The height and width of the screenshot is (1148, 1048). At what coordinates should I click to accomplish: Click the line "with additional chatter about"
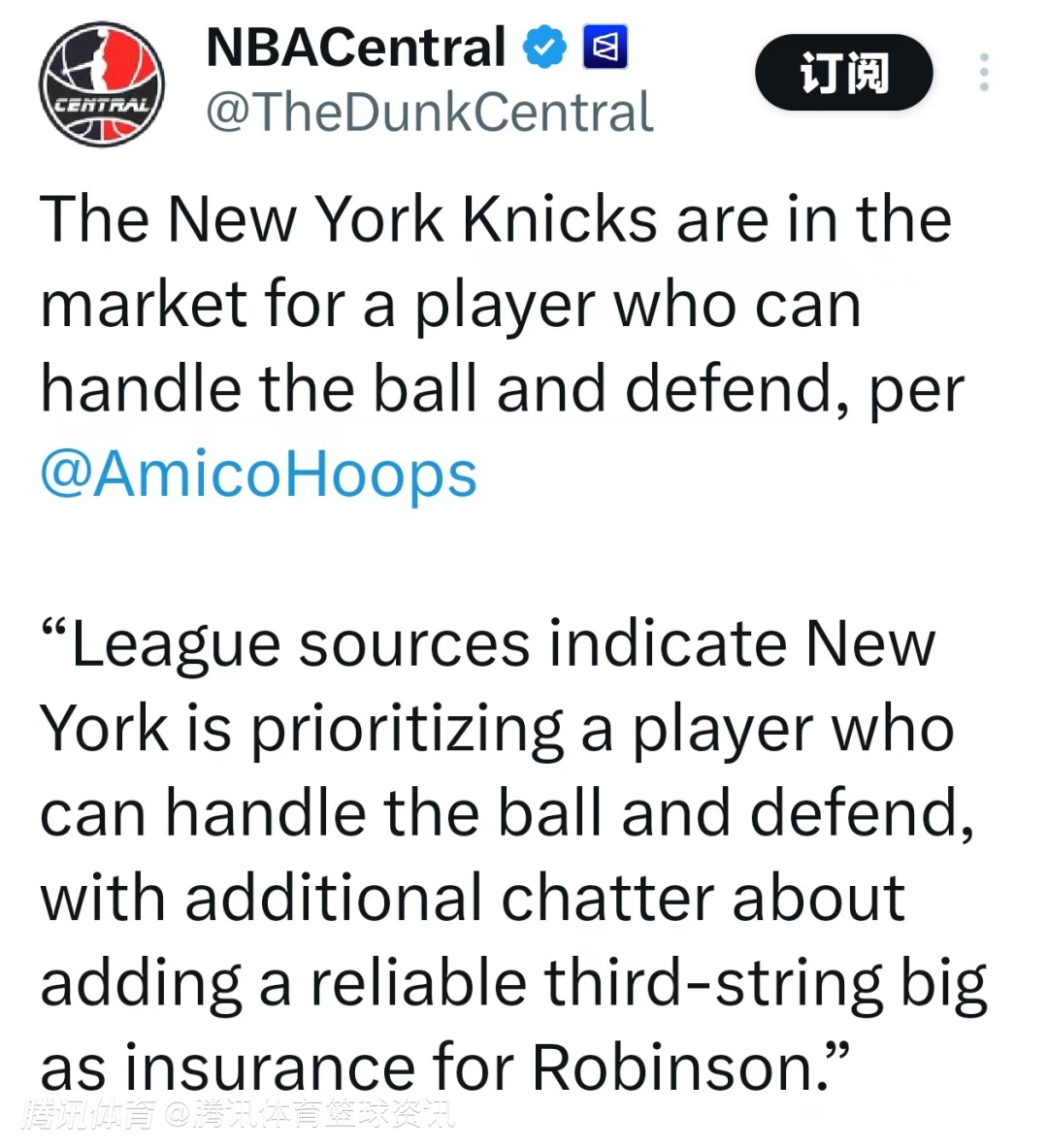pos(472,898)
